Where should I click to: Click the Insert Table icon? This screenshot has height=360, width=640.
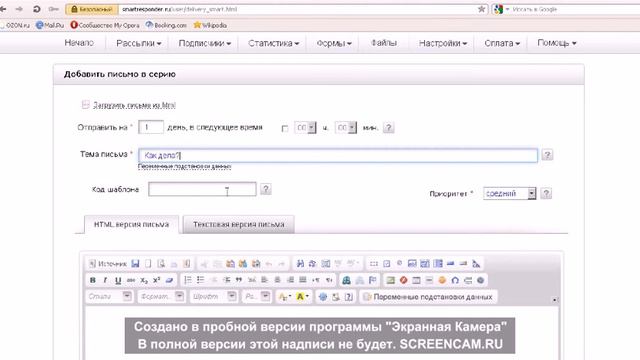(x=416, y=280)
